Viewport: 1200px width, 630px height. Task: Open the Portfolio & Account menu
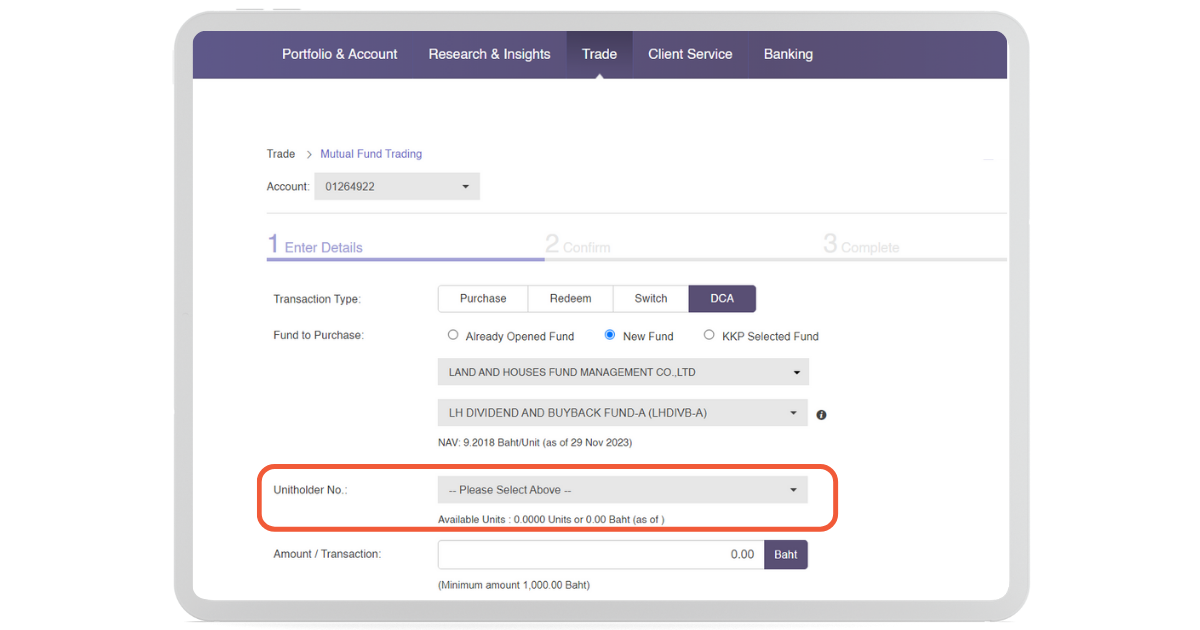click(339, 54)
